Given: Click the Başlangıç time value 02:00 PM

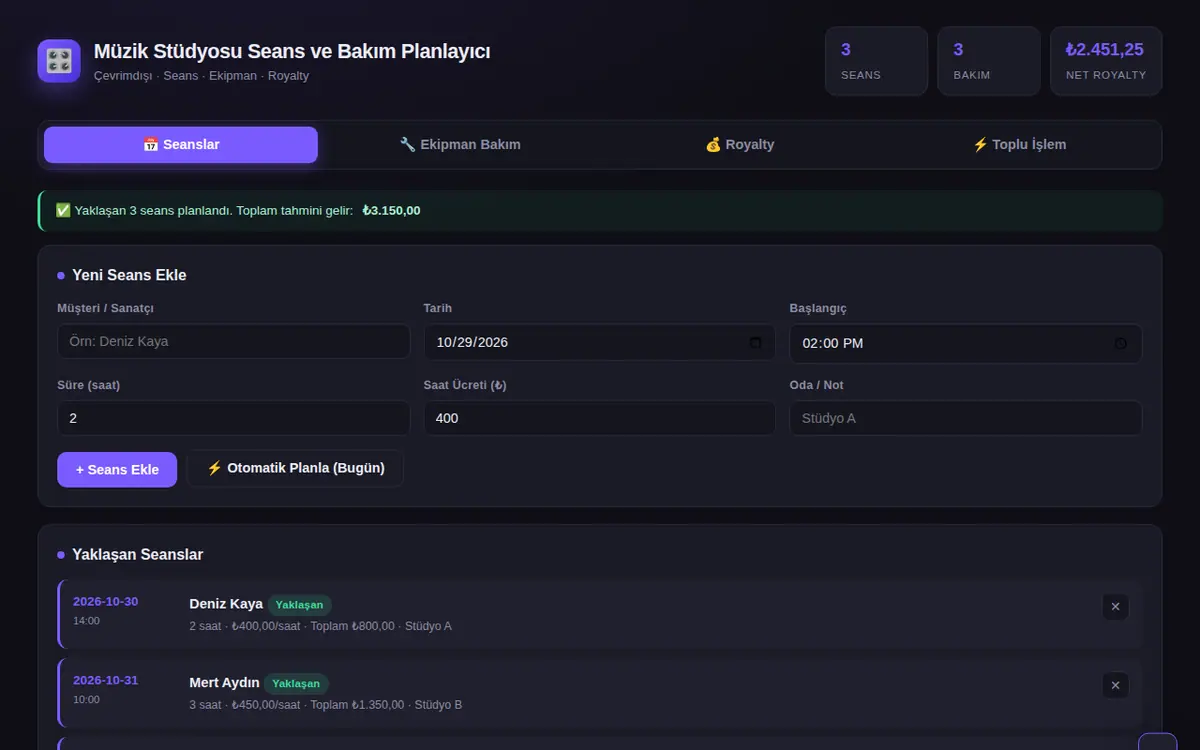Looking at the screenshot, I should pos(833,343).
